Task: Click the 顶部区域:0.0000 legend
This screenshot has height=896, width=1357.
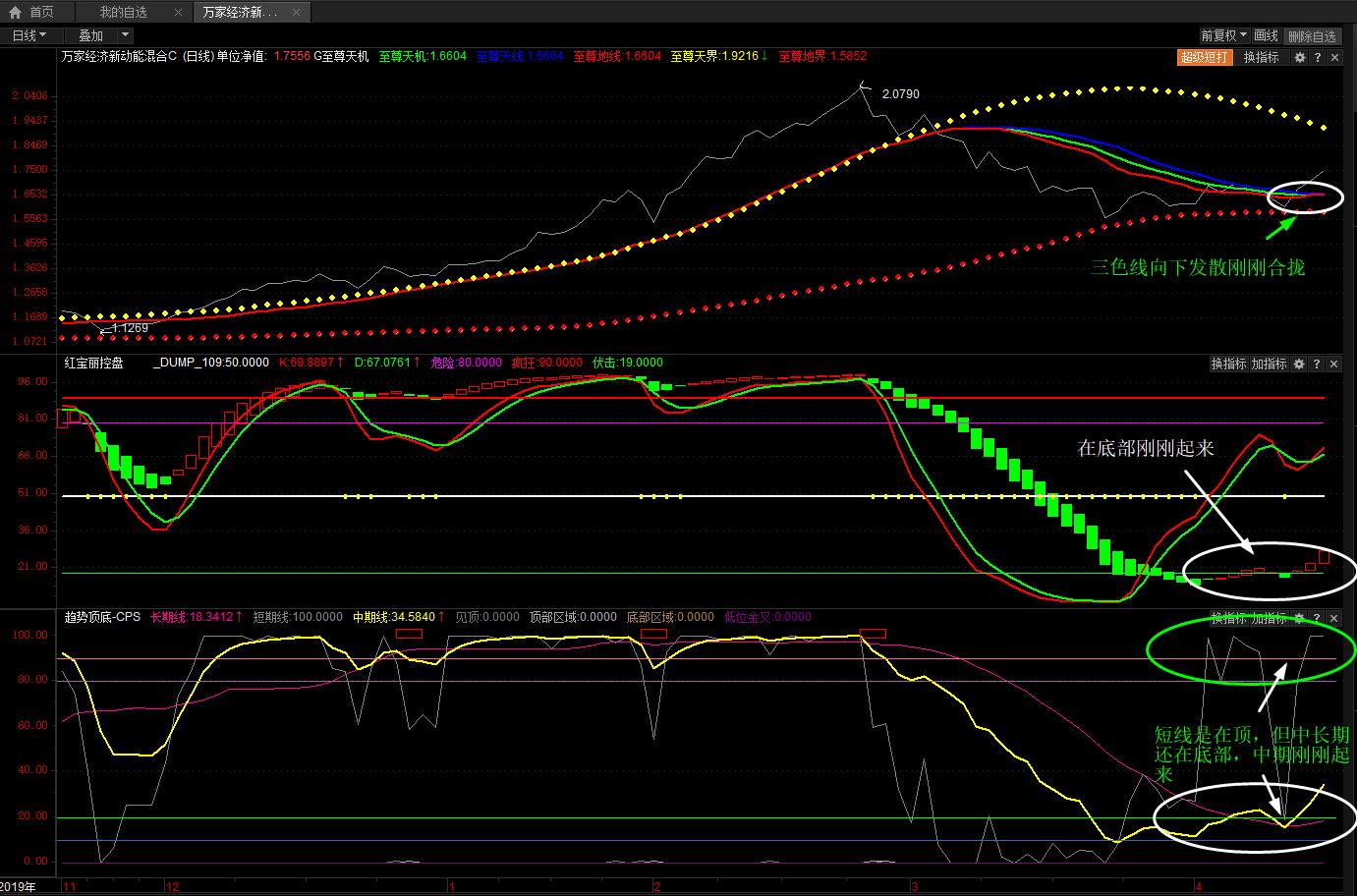Action: 574,617
